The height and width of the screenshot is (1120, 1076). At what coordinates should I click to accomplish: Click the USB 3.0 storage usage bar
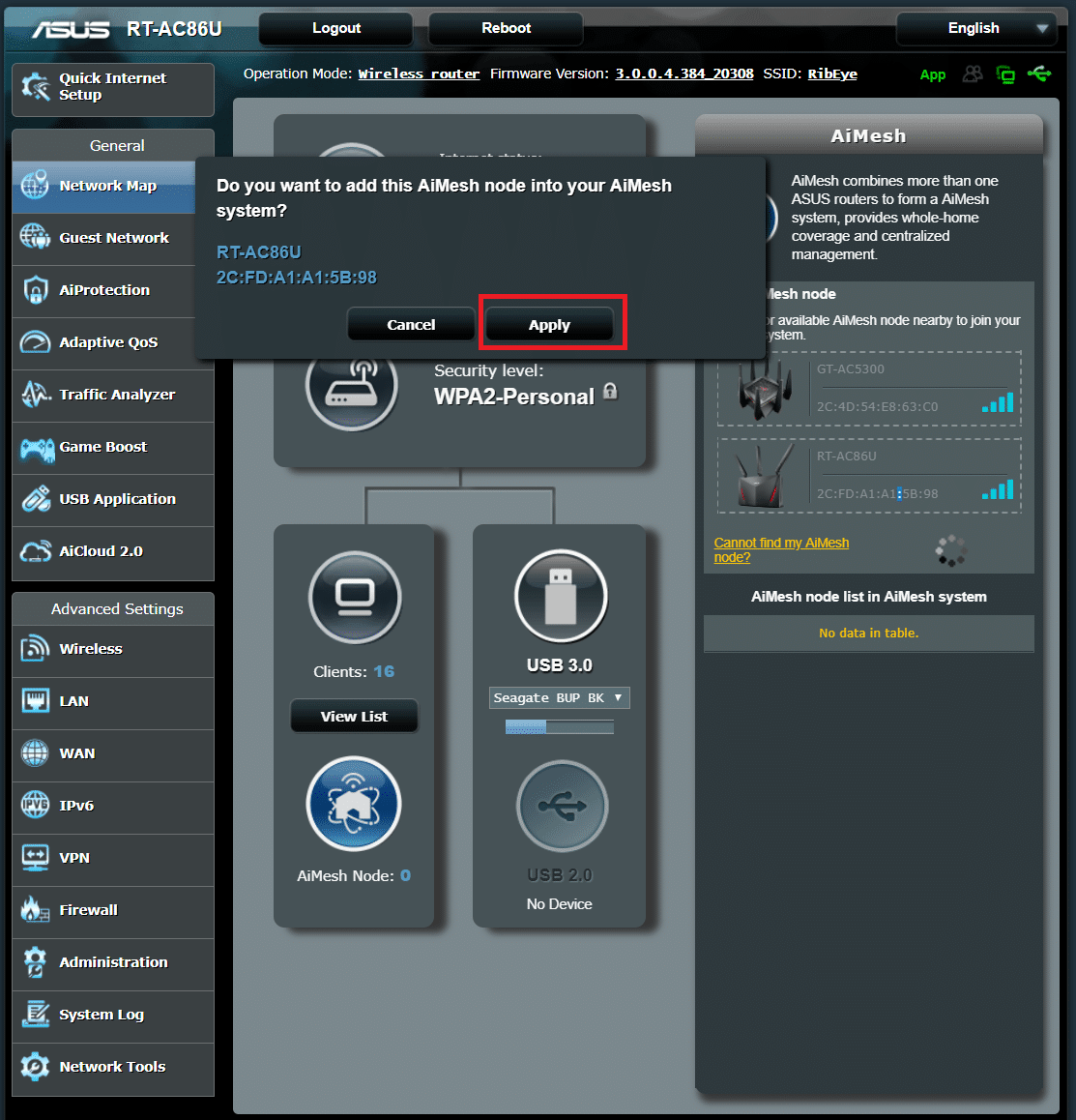(x=559, y=727)
